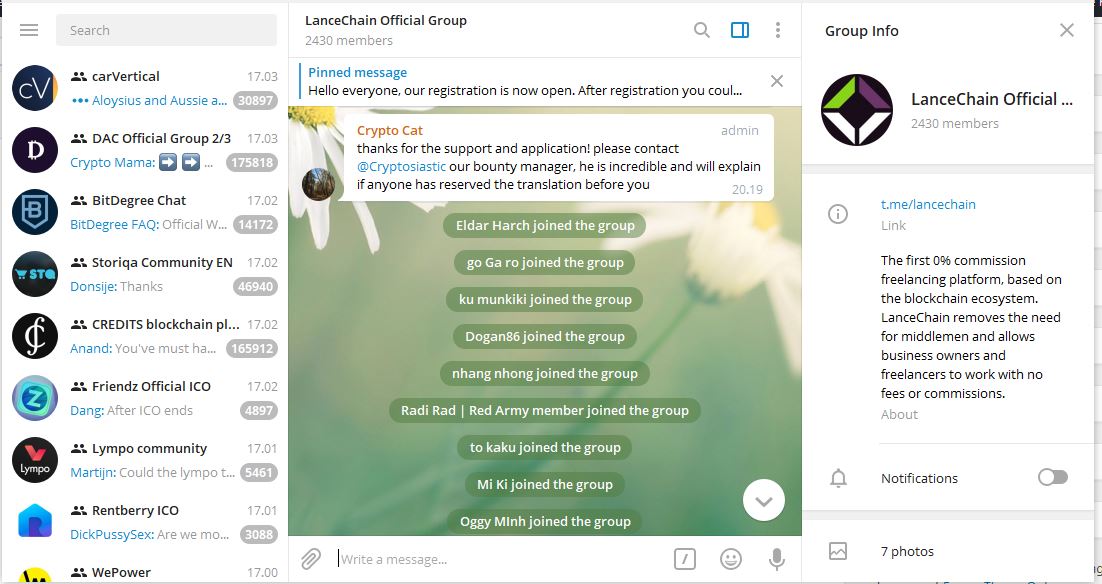
Task: Click the 'go Ga ro joined' notice
Action: pos(545,262)
